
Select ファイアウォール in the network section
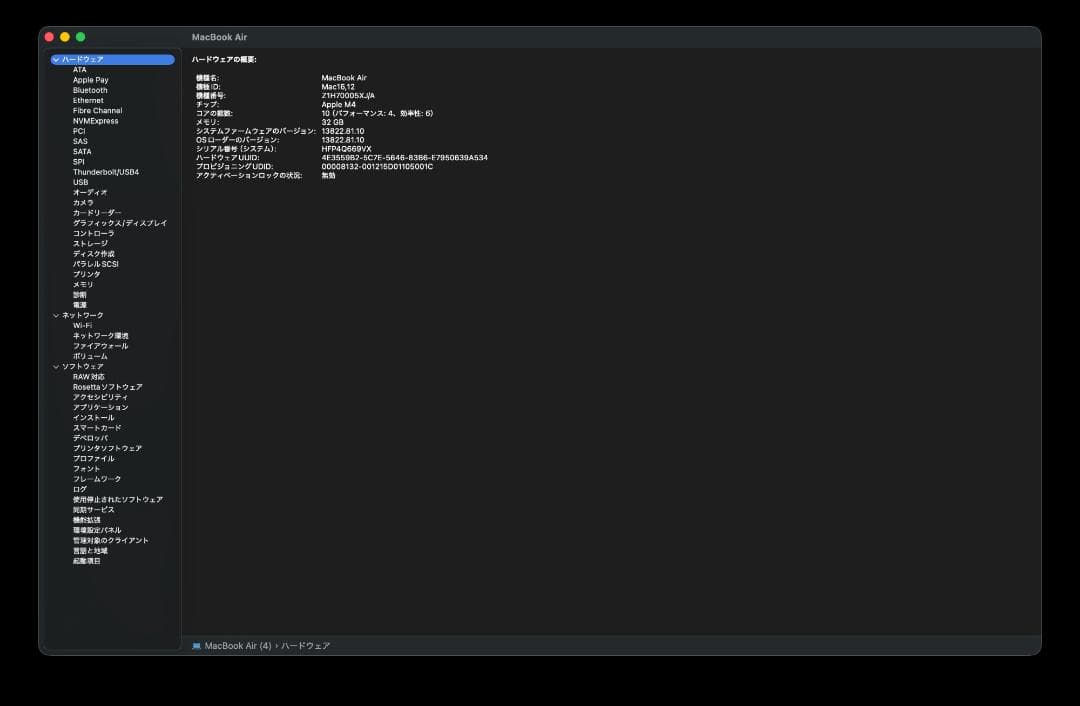(x=100, y=346)
